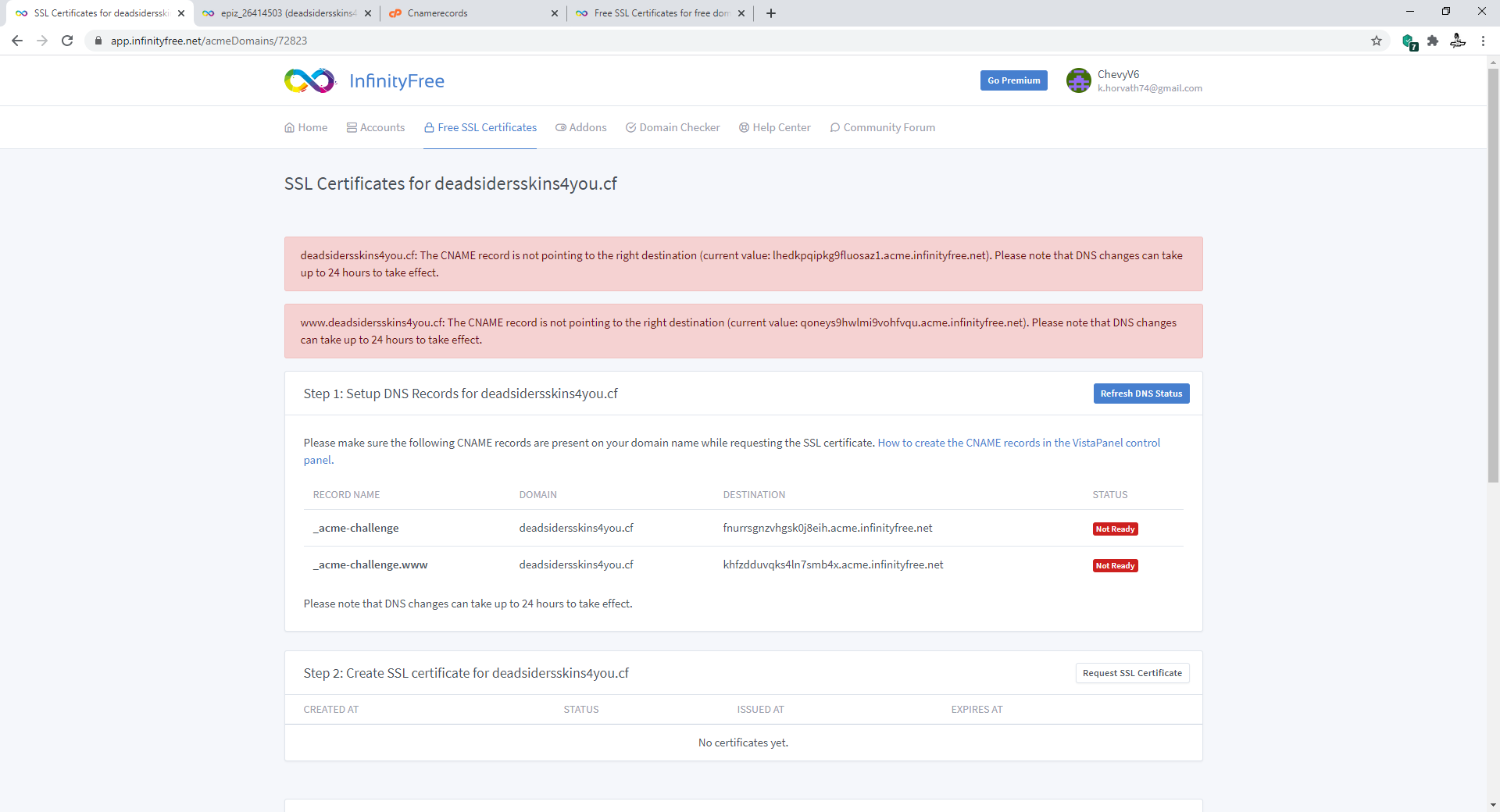Click the Addons toggle icon
Screen dimensions: 1500x812
pyautogui.click(x=561, y=127)
